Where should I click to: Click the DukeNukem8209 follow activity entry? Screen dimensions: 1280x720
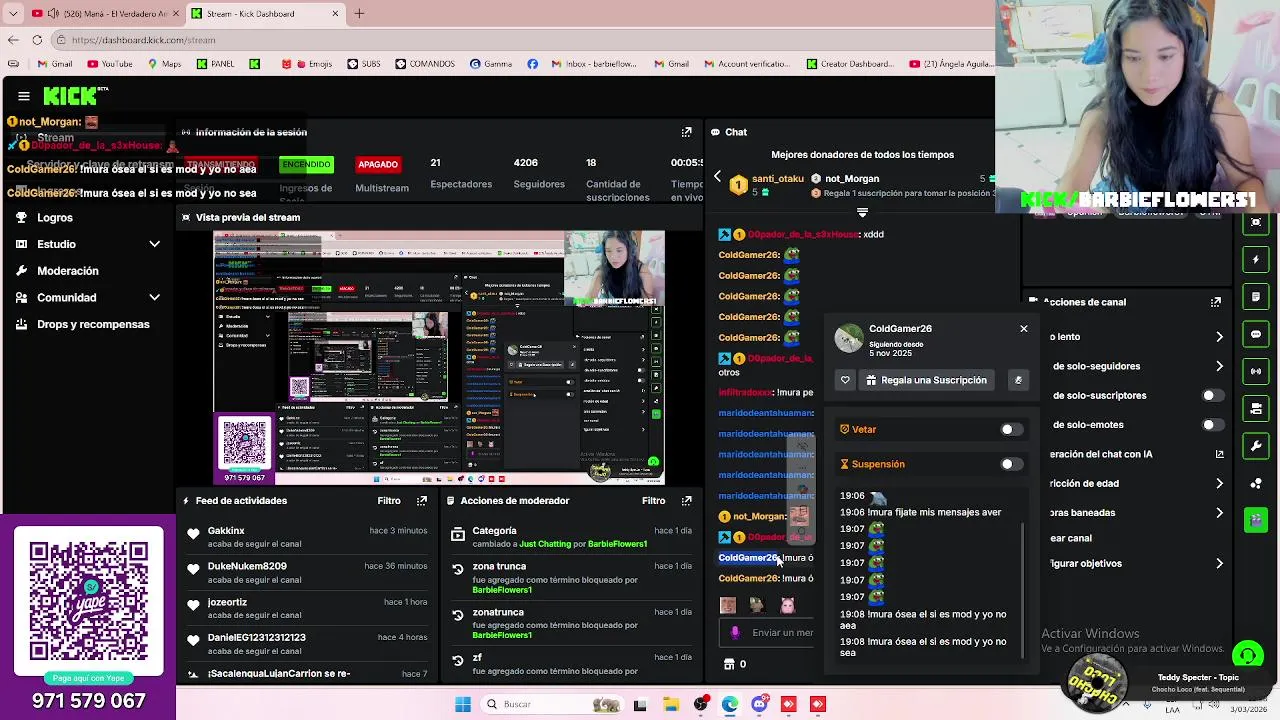pos(307,572)
